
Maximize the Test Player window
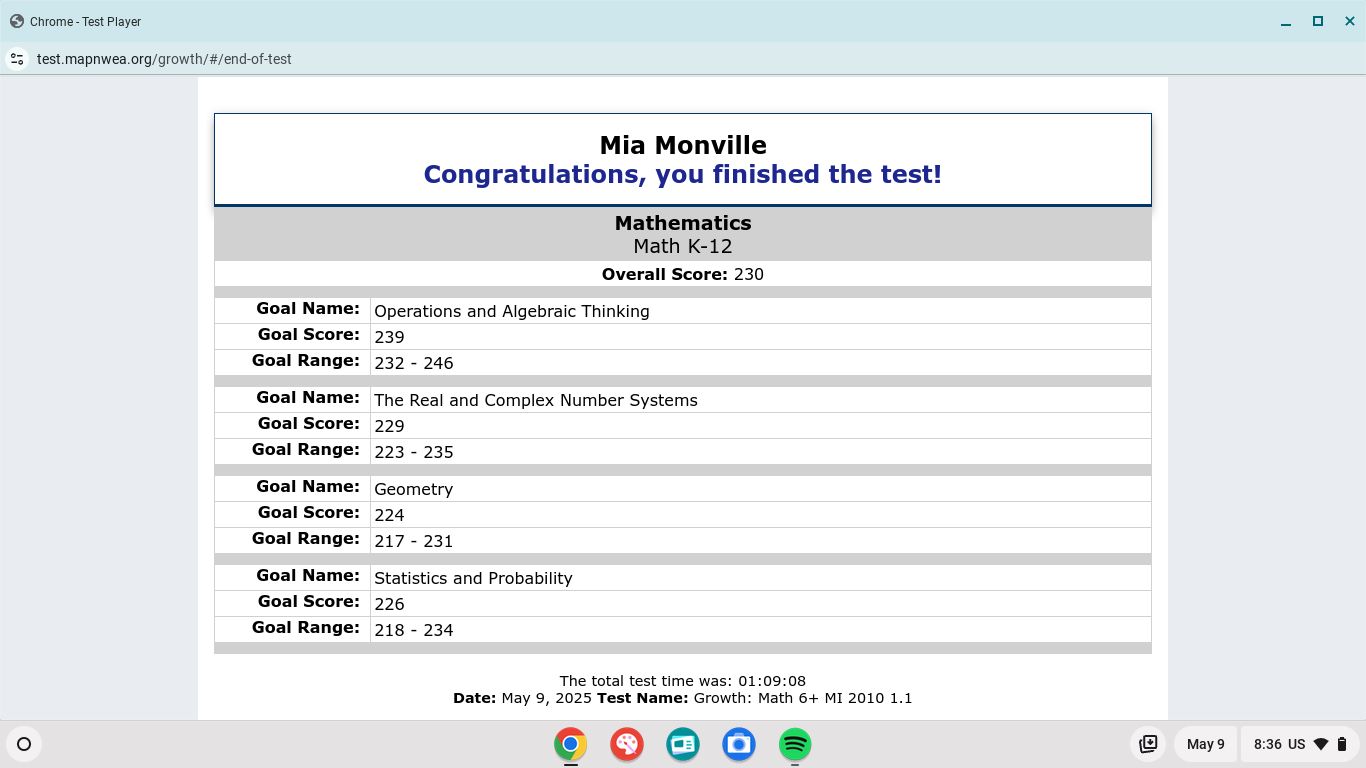pos(1318,21)
